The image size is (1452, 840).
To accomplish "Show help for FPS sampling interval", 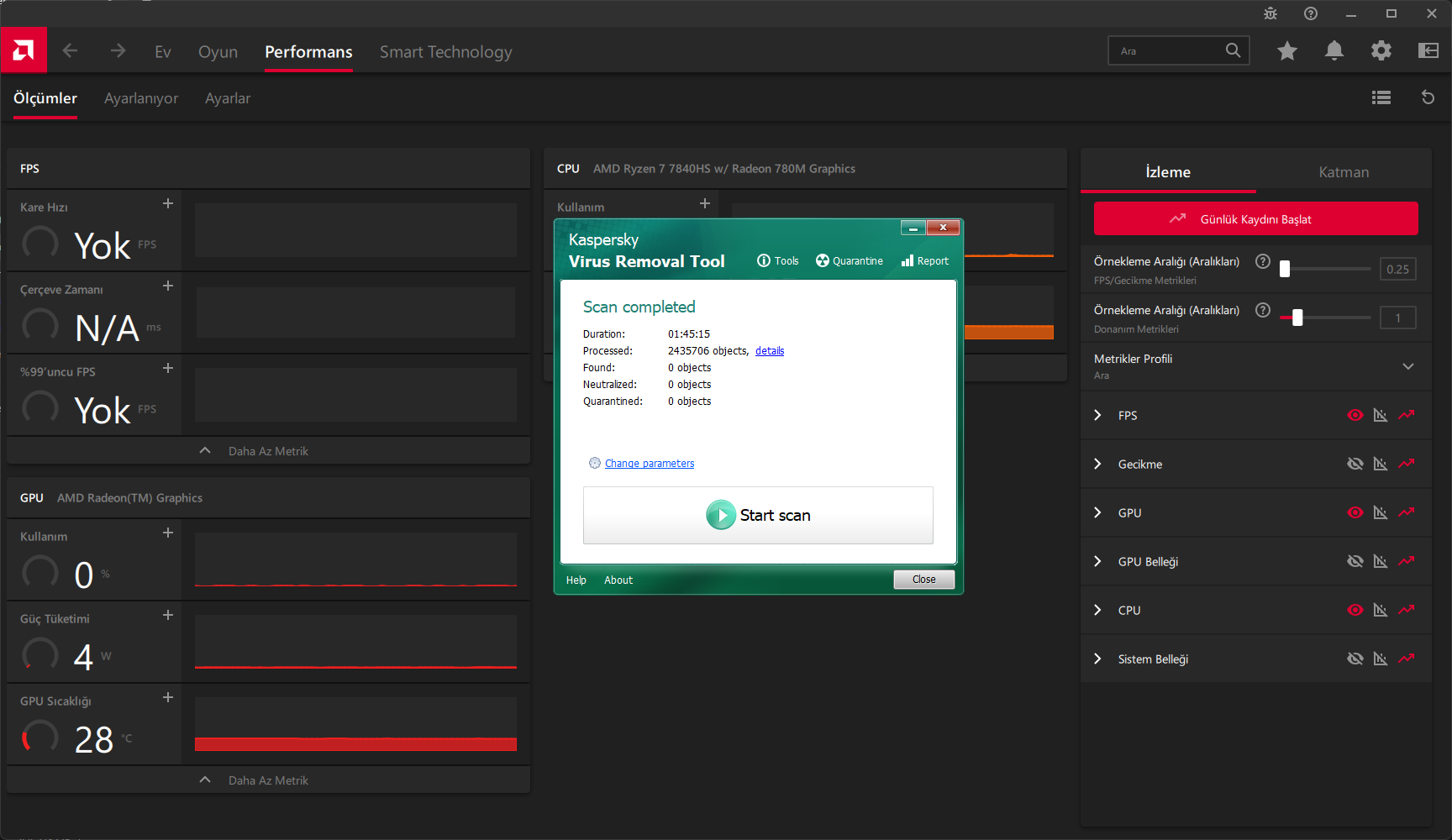I will tap(1262, 261).
